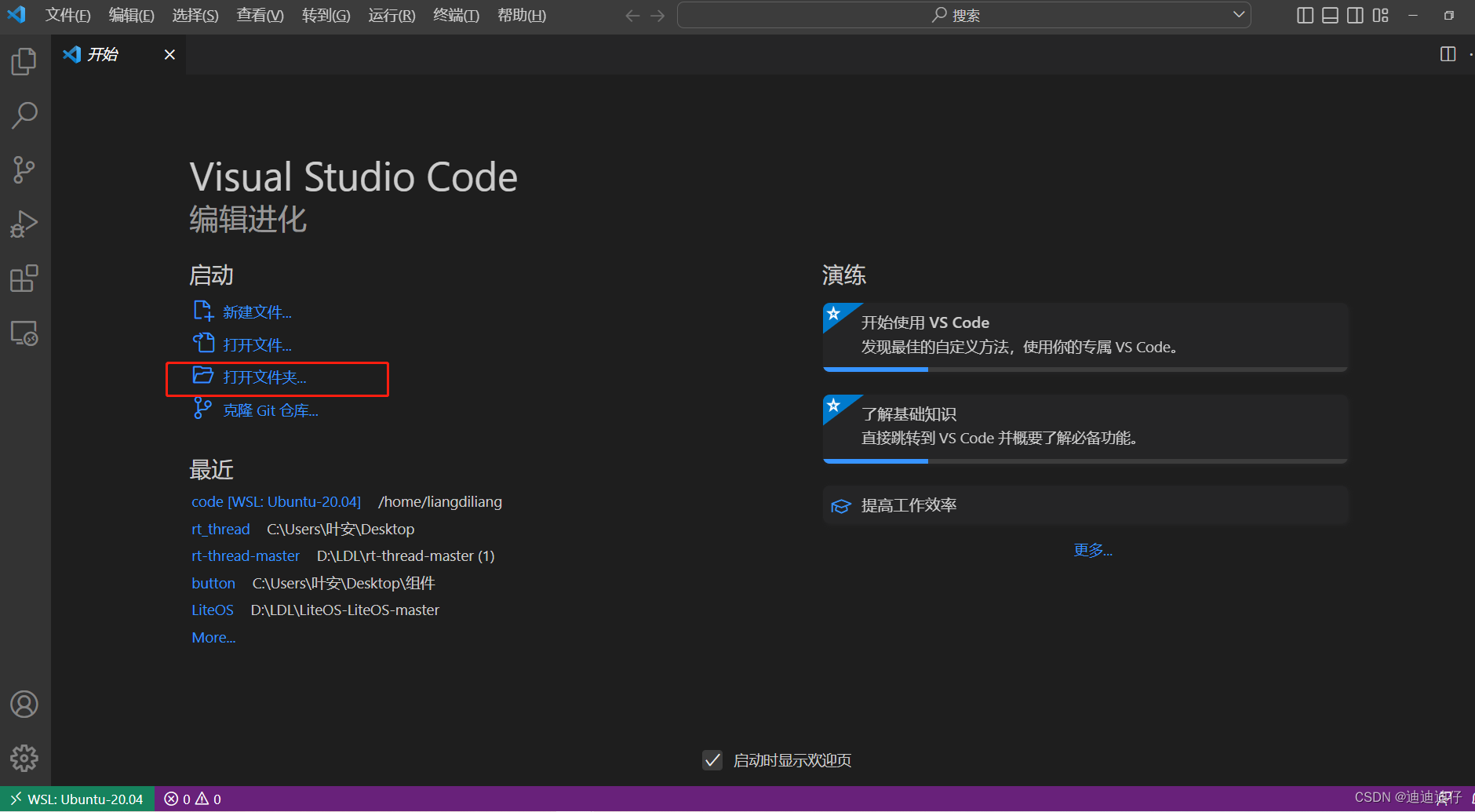This screenshot has width=1475, height=812.
Task: Open 开始使用 VS Code walkthrough
Action: coord(1086,337)
